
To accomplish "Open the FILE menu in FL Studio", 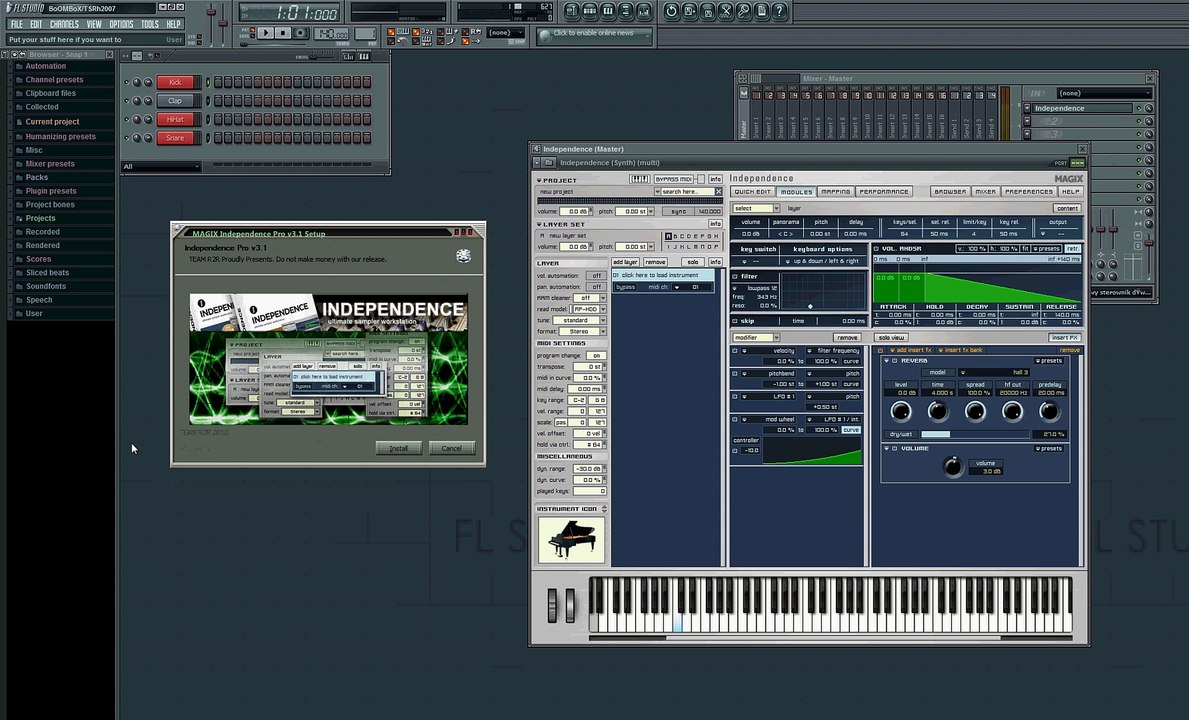I will pyautogui.click(x=17, y=24).
